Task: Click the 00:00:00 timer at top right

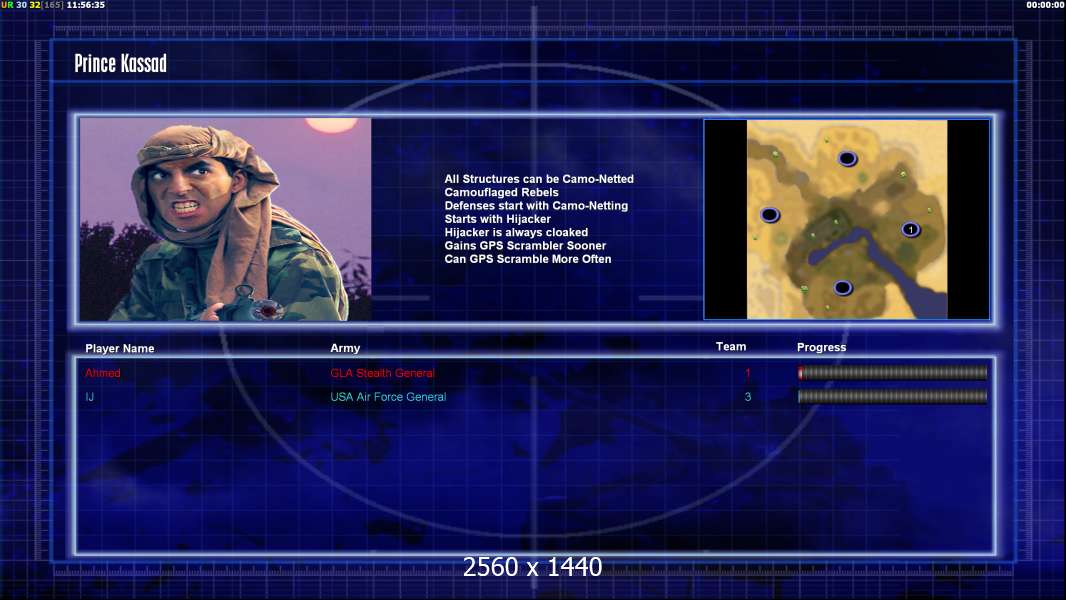Action: [1046, 5]
